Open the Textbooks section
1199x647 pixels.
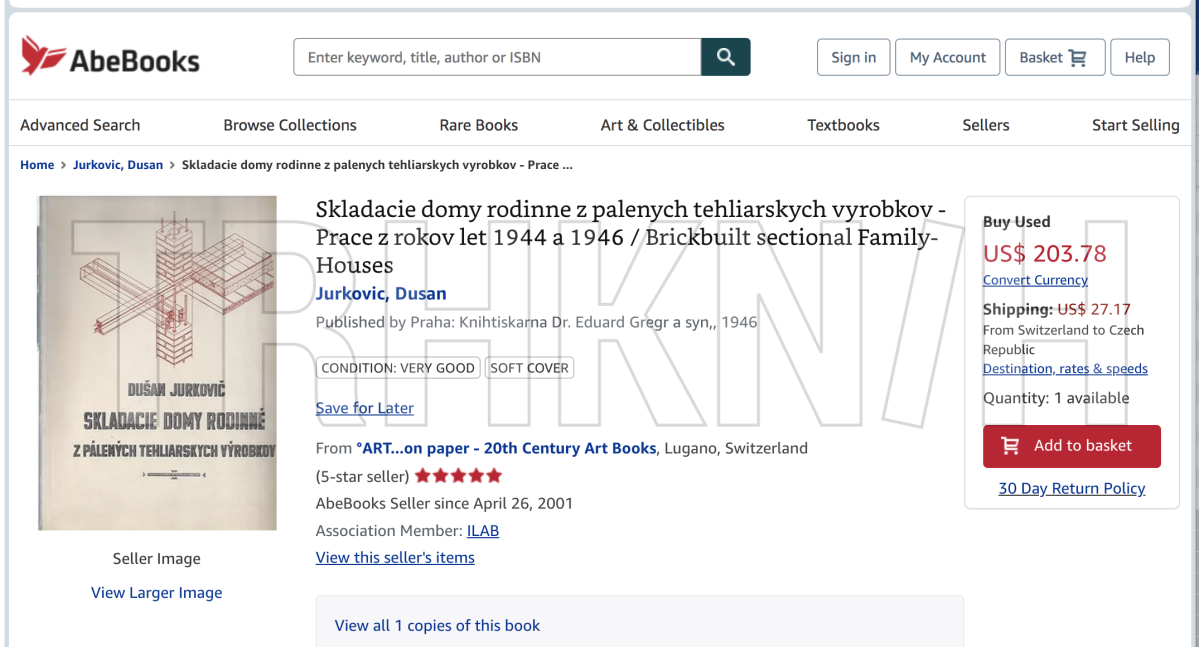(843, 125)
